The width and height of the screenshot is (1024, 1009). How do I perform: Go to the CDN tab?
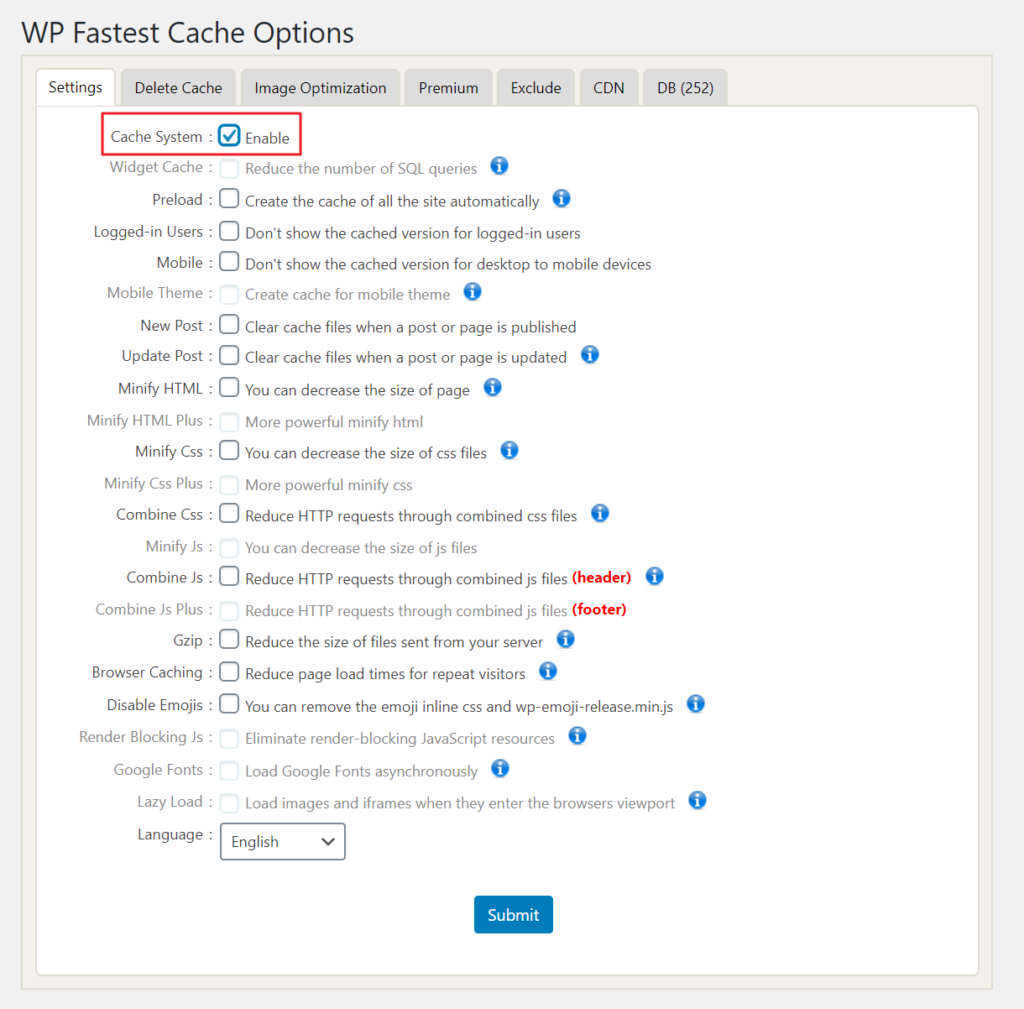tap(608, 88)
